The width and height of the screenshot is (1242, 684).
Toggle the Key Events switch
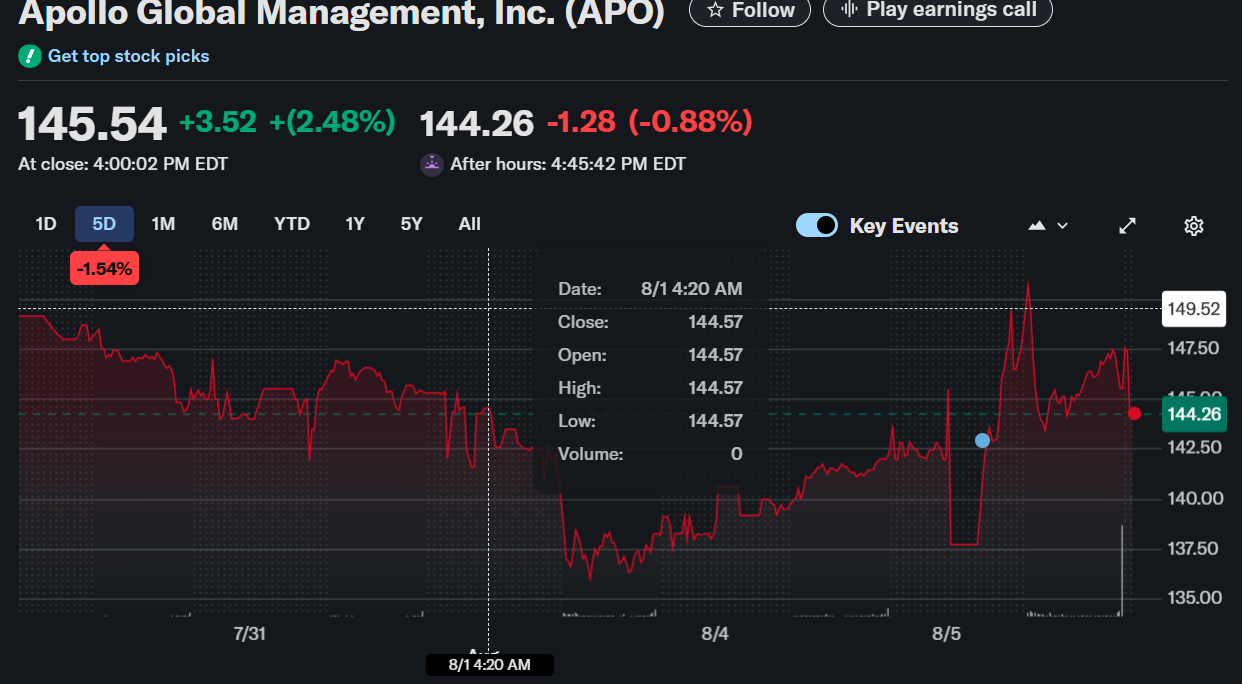[x=817, y=225]
